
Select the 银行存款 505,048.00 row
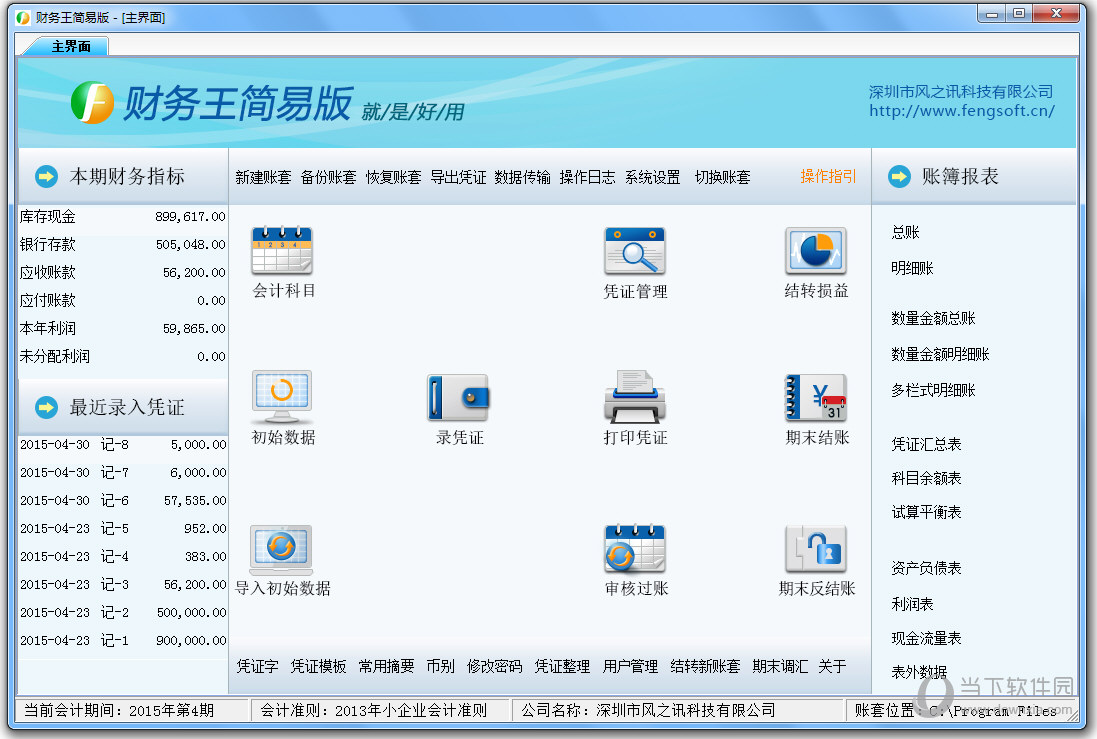coord(122,245)
